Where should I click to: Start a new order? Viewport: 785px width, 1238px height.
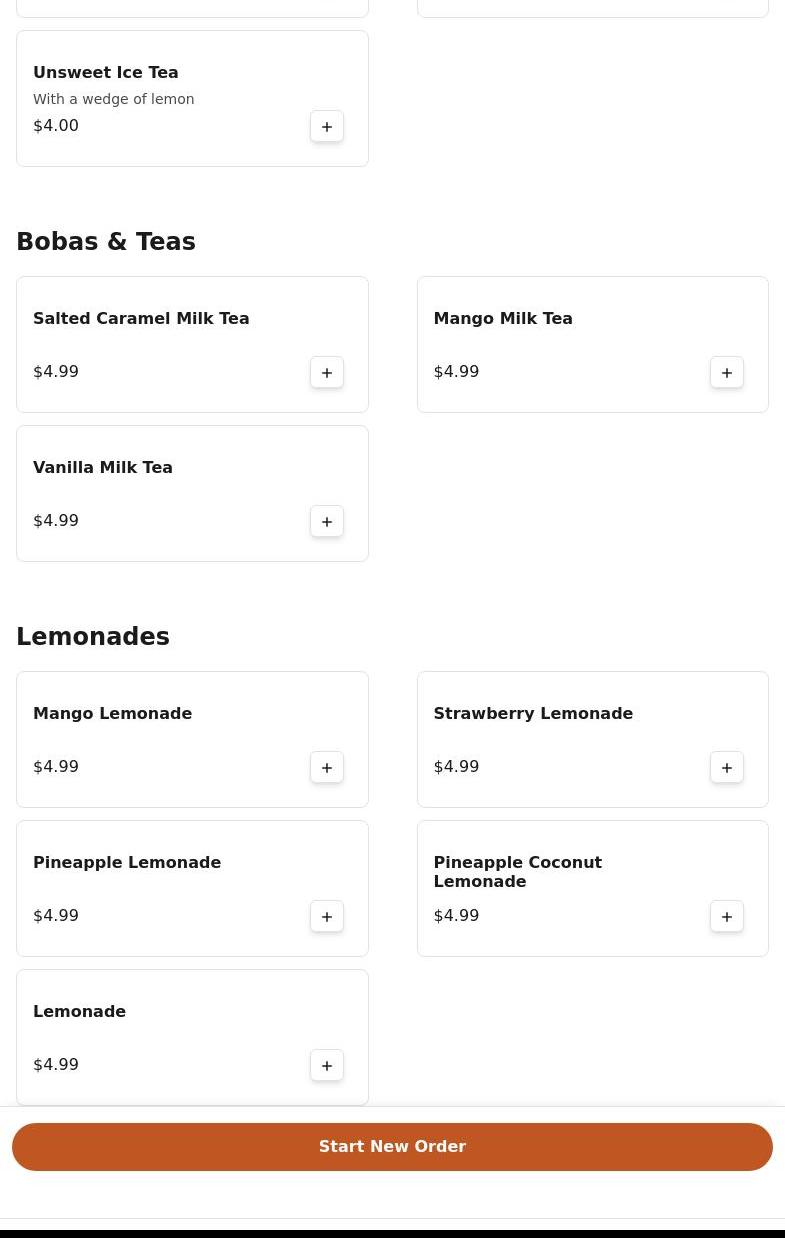pyautogui.click(x=392, y=1147)
